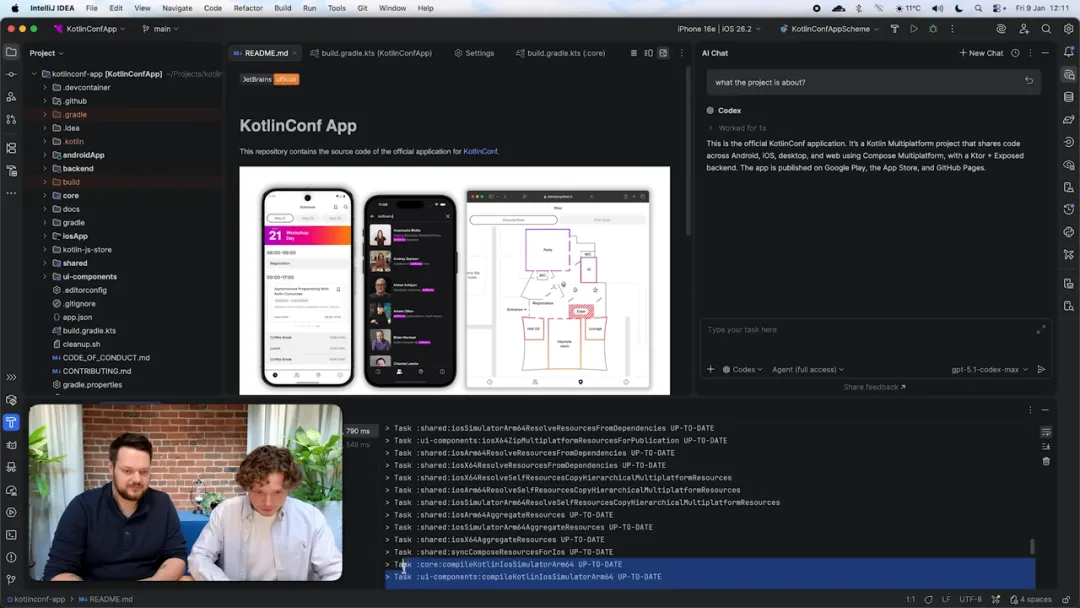Switch README to editor and preview view
The height and width of the screenshot is (608, 1080).
(x=648, y=53)
